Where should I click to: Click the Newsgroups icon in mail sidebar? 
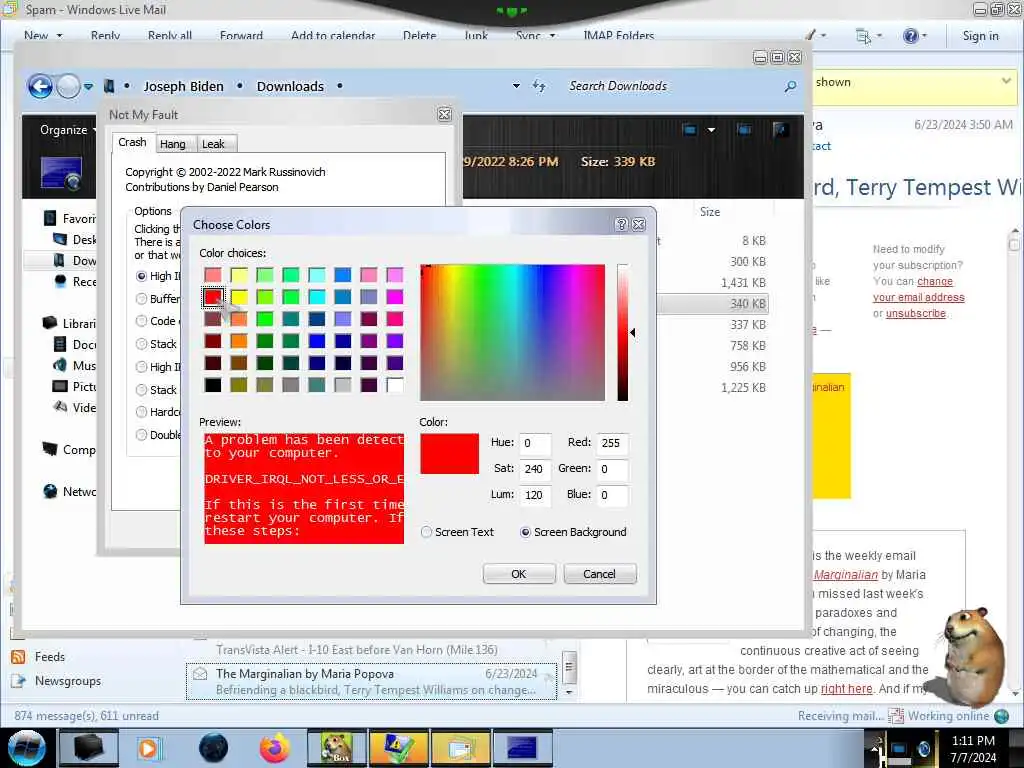[18, 681]
